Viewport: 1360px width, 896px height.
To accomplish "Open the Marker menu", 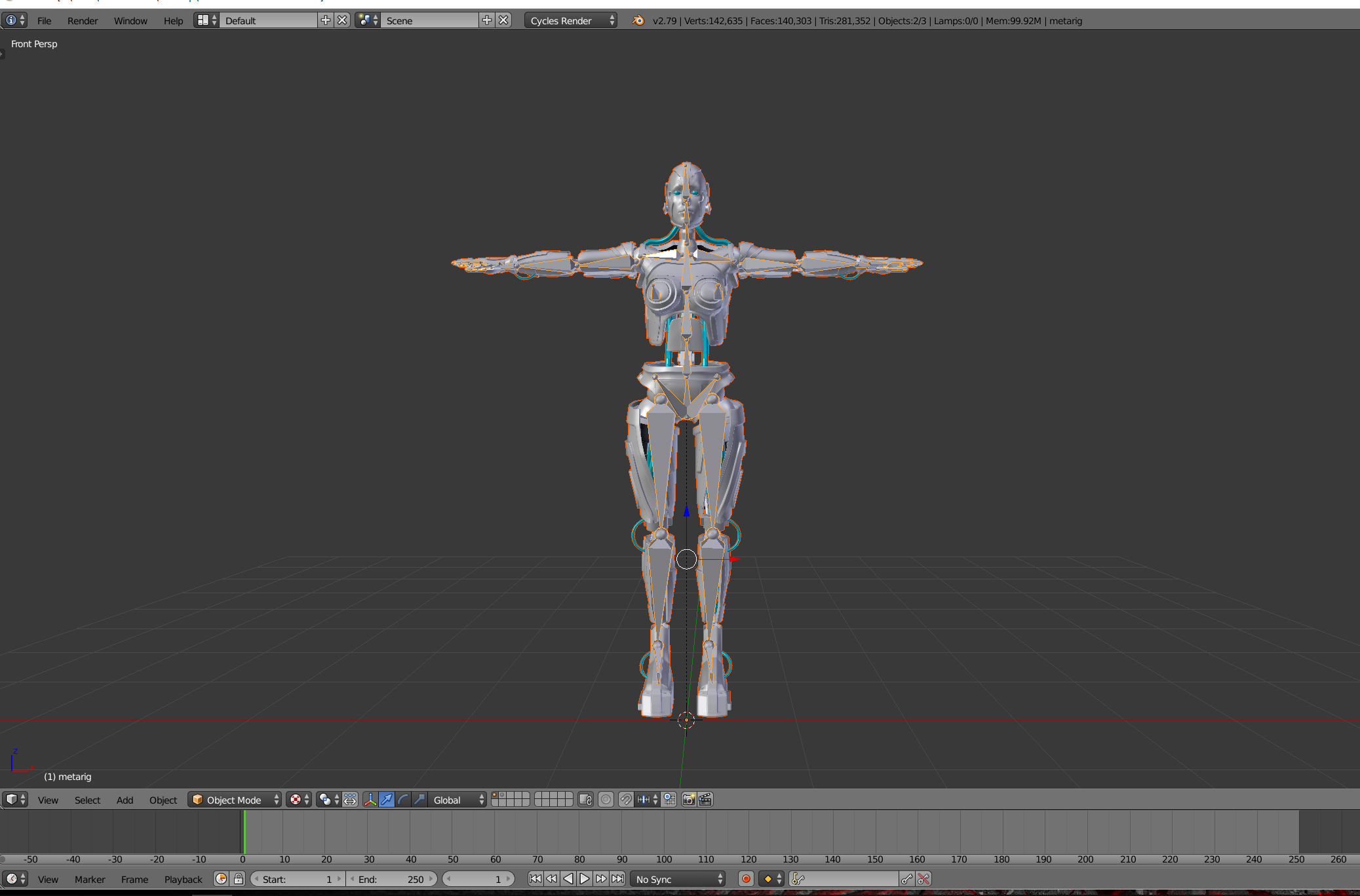I will 90,879.
